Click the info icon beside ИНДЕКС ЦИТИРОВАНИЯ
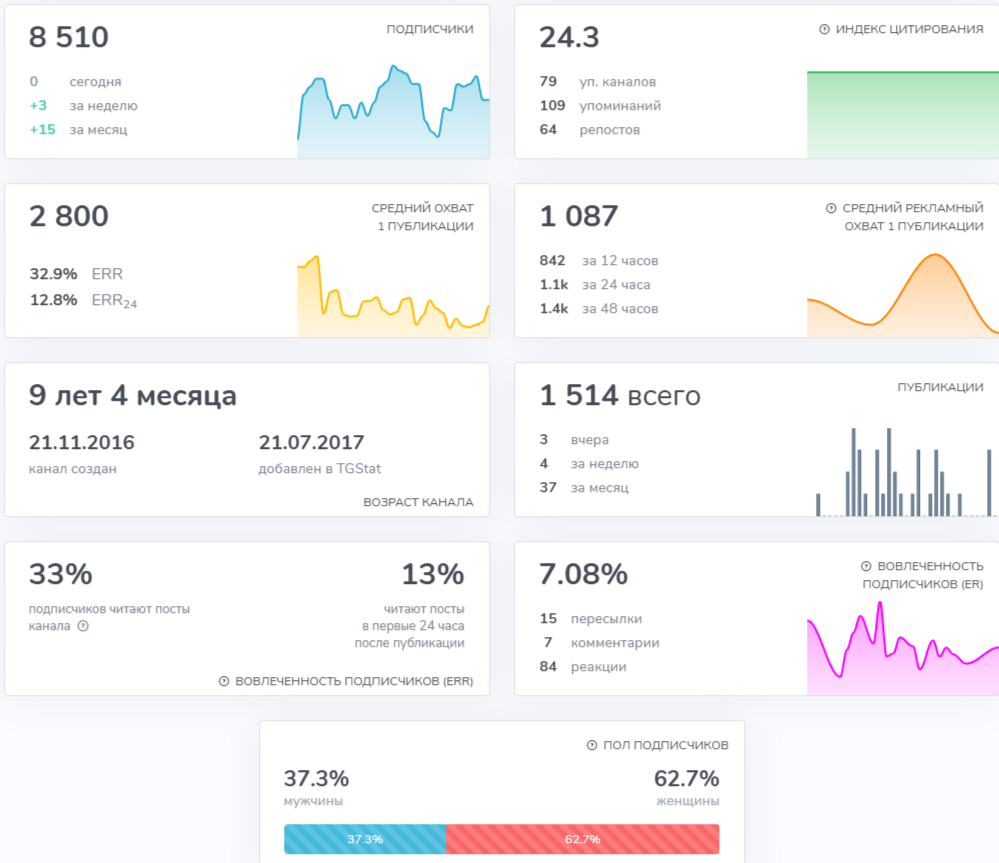This screenshot has width=999, height=863. (824, 29)
